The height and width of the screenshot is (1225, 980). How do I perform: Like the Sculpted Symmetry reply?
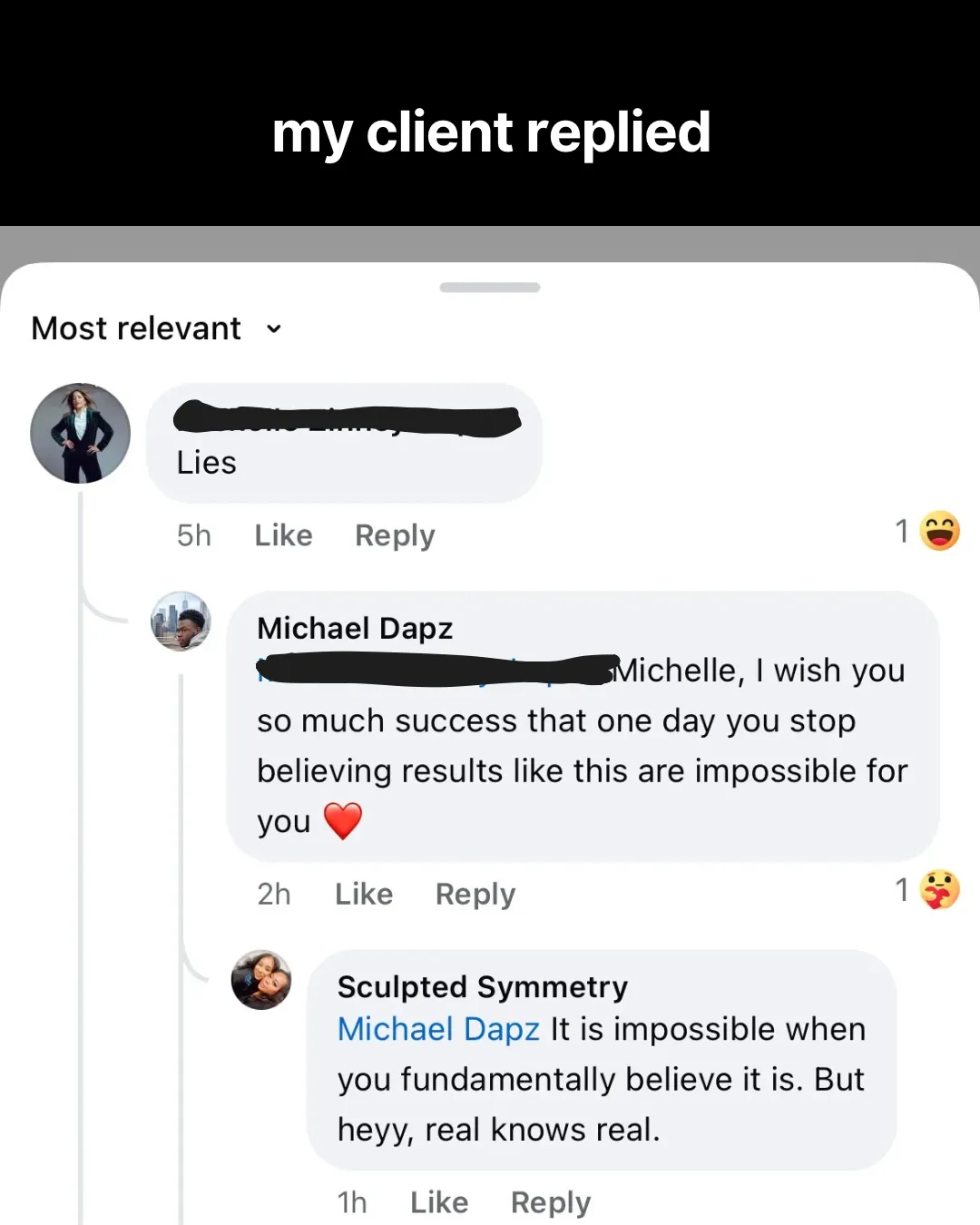439,1202
